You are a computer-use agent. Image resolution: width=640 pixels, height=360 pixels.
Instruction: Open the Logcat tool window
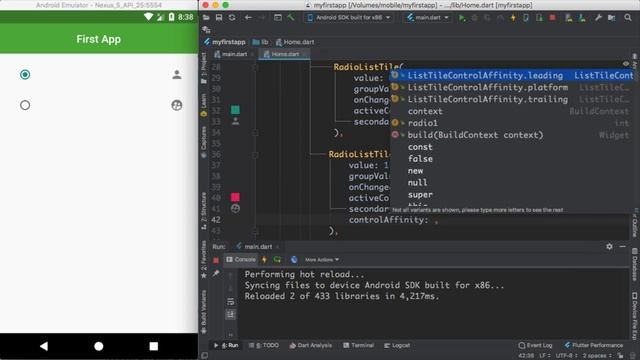(397, 345)
